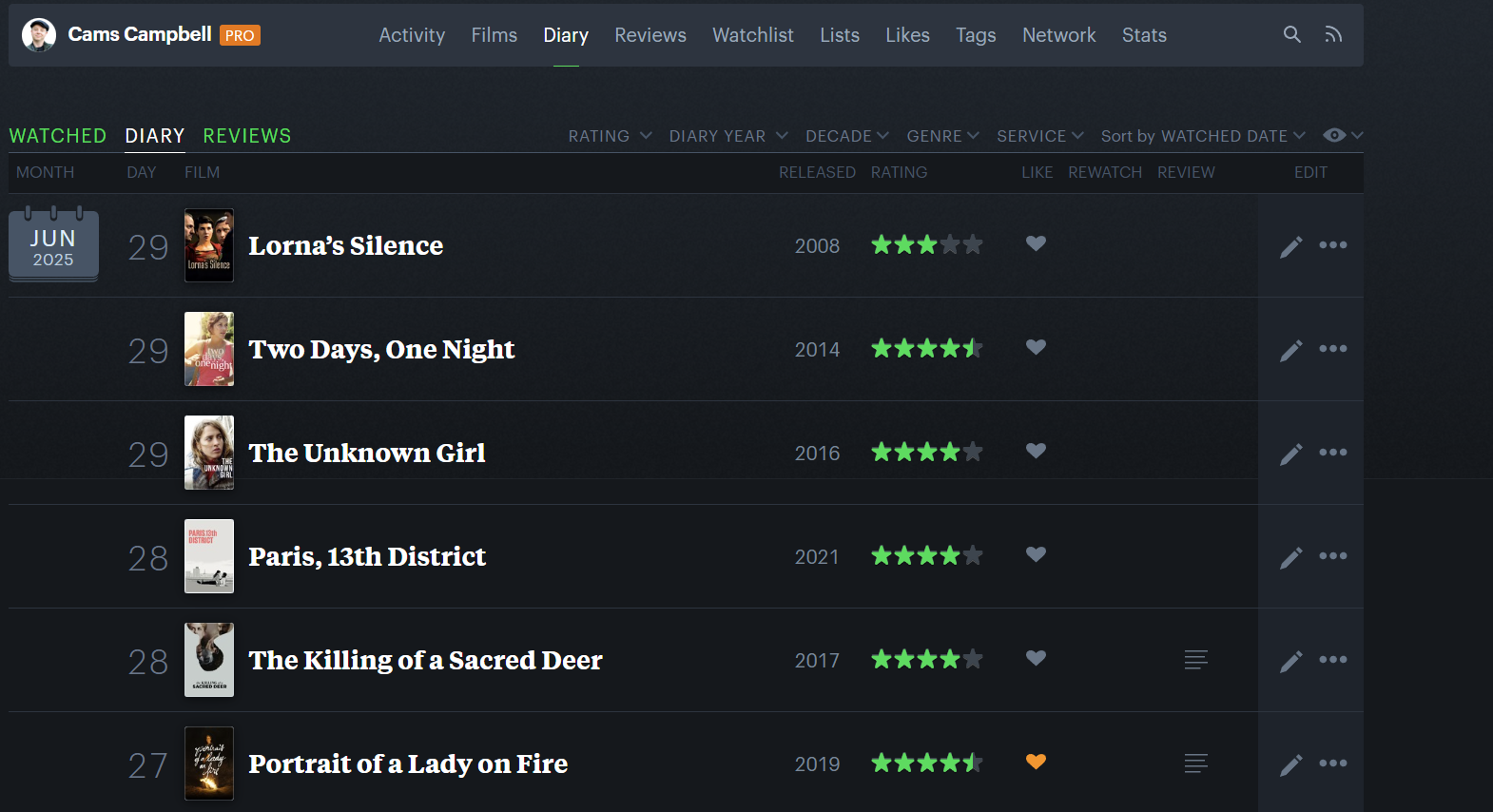Expand the RATING filter dropdown

click(x=610, y=136)
